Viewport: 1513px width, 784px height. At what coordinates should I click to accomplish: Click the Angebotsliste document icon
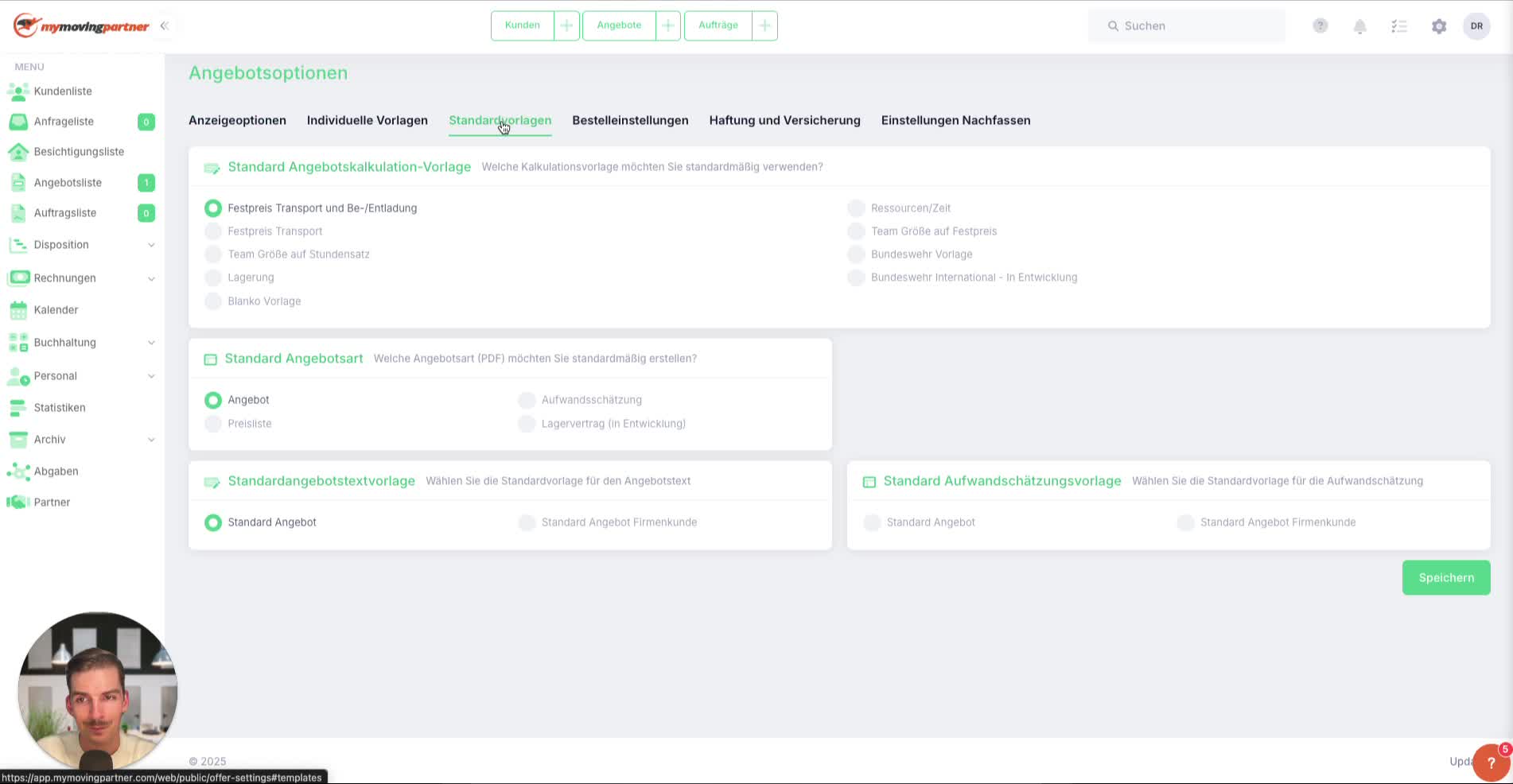(x=18, y=183)
